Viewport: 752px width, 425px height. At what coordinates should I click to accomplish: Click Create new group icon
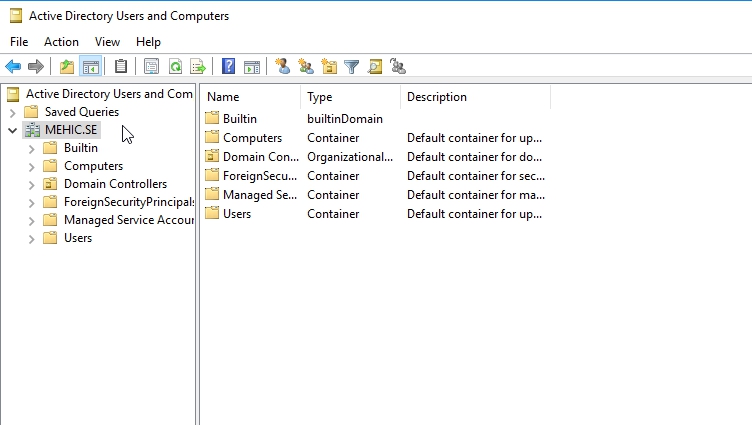pos(306,67)
